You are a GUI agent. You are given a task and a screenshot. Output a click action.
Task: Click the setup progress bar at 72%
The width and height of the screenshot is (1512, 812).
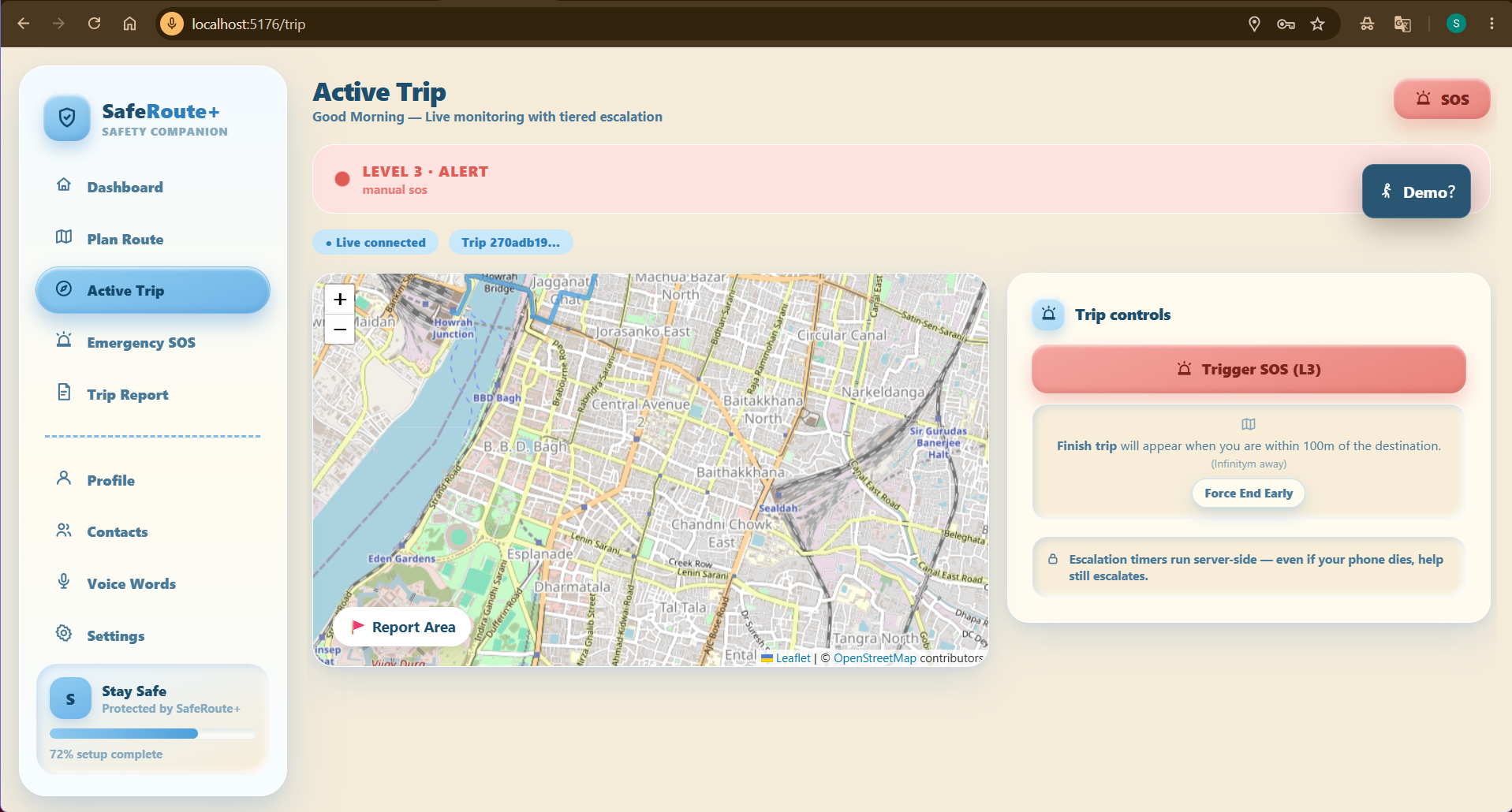[x=152, y=734]
